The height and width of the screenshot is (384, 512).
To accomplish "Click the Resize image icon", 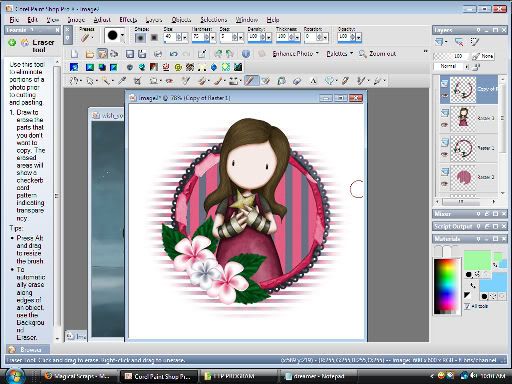I will (202, 54).
